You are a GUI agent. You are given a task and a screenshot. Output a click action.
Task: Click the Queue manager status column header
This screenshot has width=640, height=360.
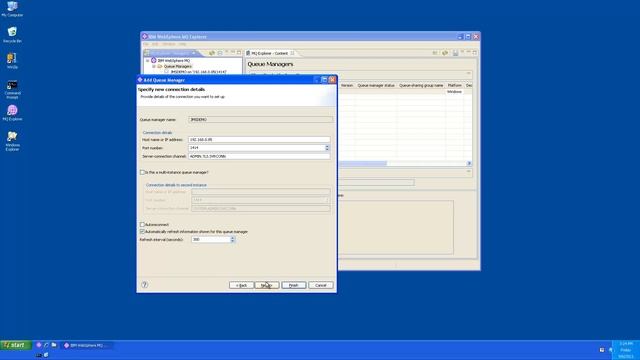(x=376, y=85)
